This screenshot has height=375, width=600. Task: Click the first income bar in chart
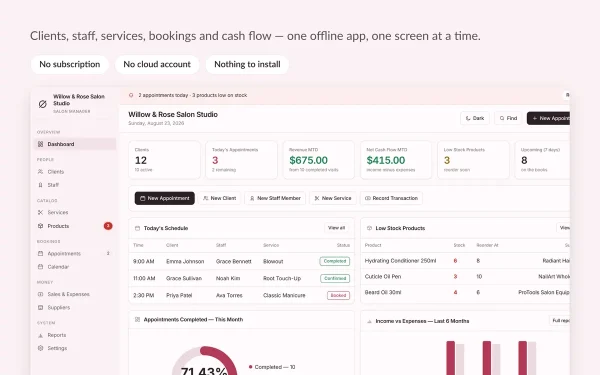pos(450,358)
